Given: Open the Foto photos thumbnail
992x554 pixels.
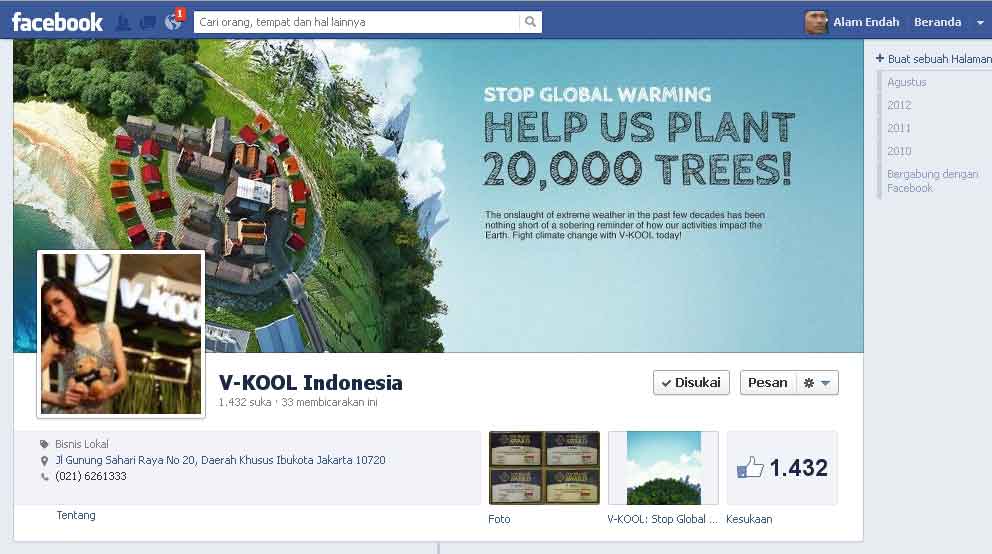Looking at the screenshot, I should [x=544, y=468].
